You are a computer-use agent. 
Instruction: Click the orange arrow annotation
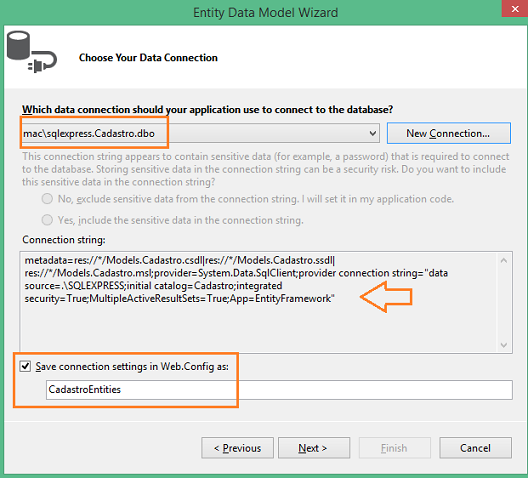click(386, 297)
